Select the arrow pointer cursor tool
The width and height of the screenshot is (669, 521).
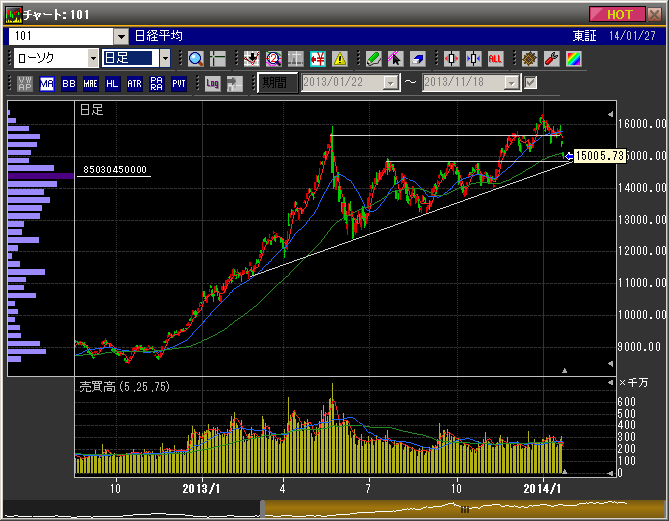395,59
